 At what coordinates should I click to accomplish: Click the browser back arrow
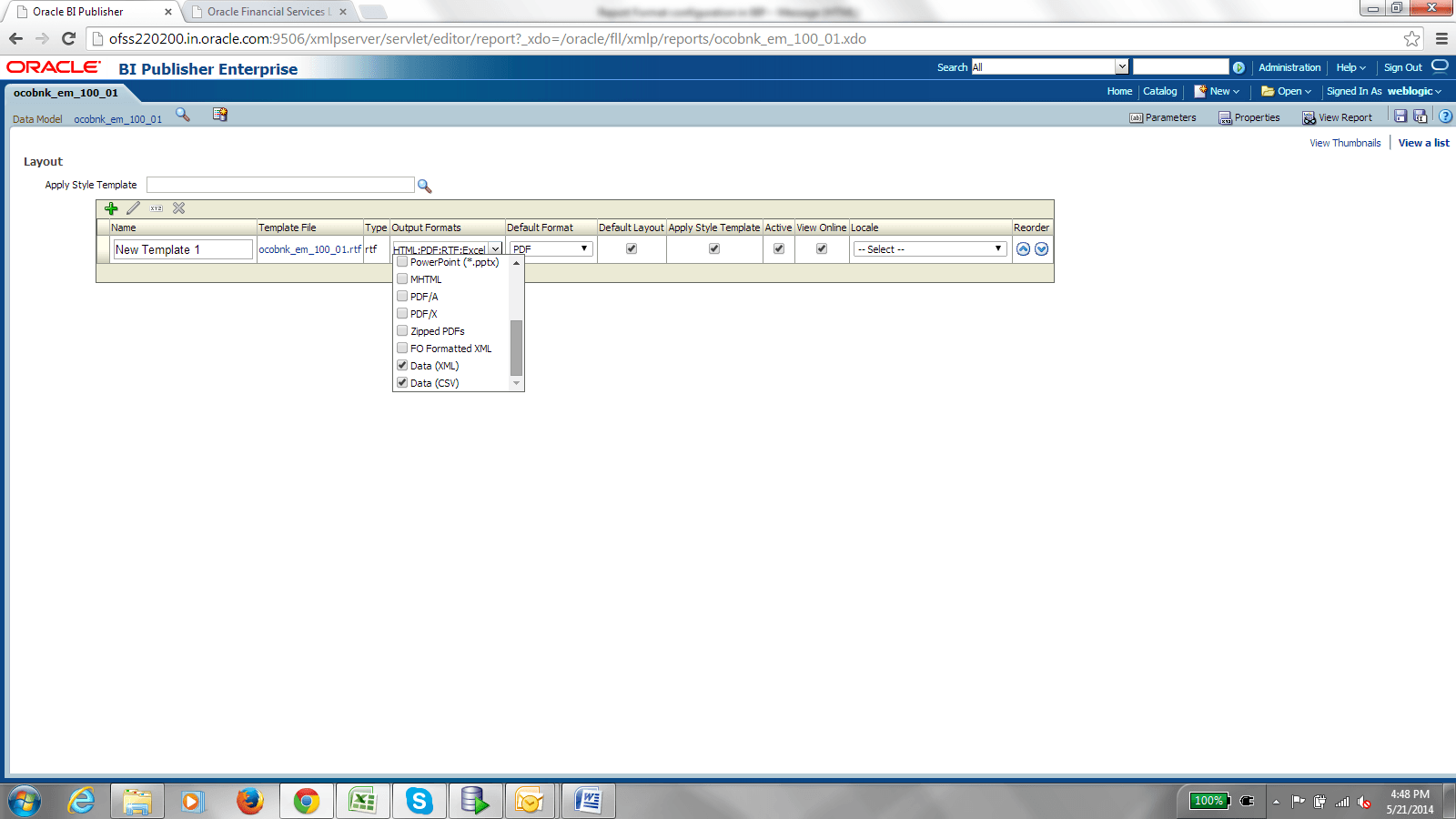coord(15,38)
